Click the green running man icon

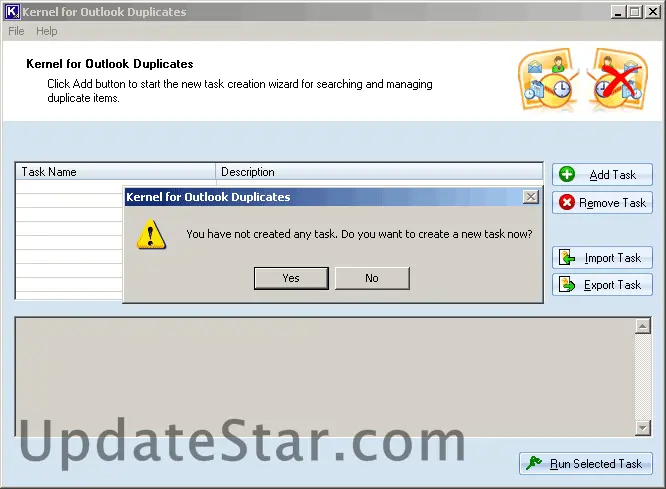point(534,463)
